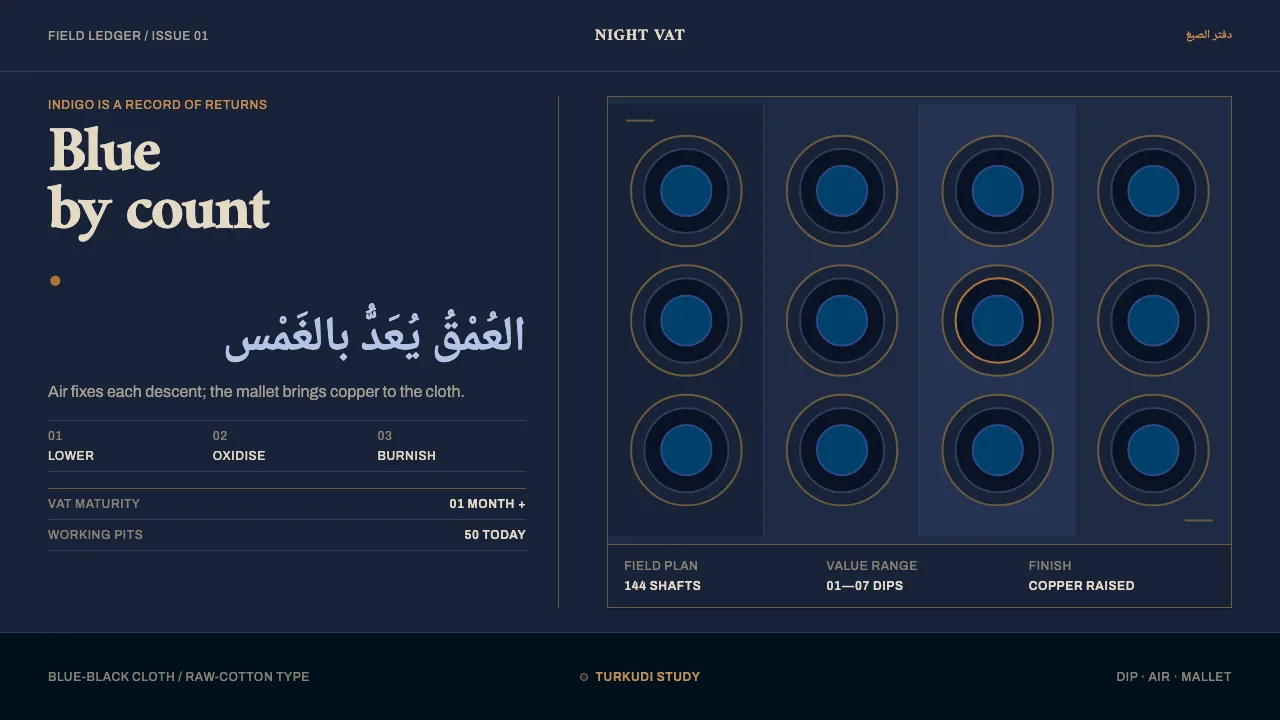
Task: Click the 50 TODAY value
Action: pyautogui.click(x=495, y=535)
